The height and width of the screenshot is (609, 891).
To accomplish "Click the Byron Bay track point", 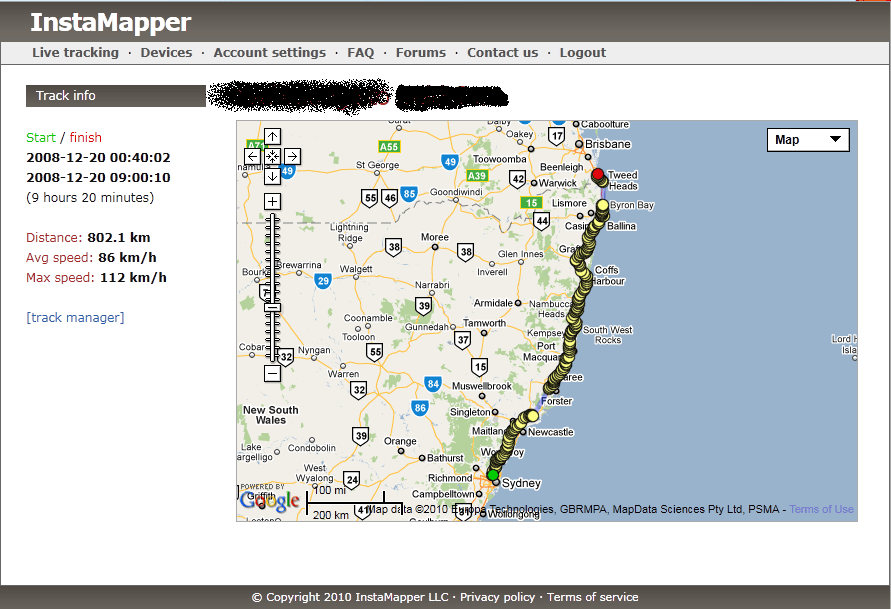I will (x=602, y=205).
